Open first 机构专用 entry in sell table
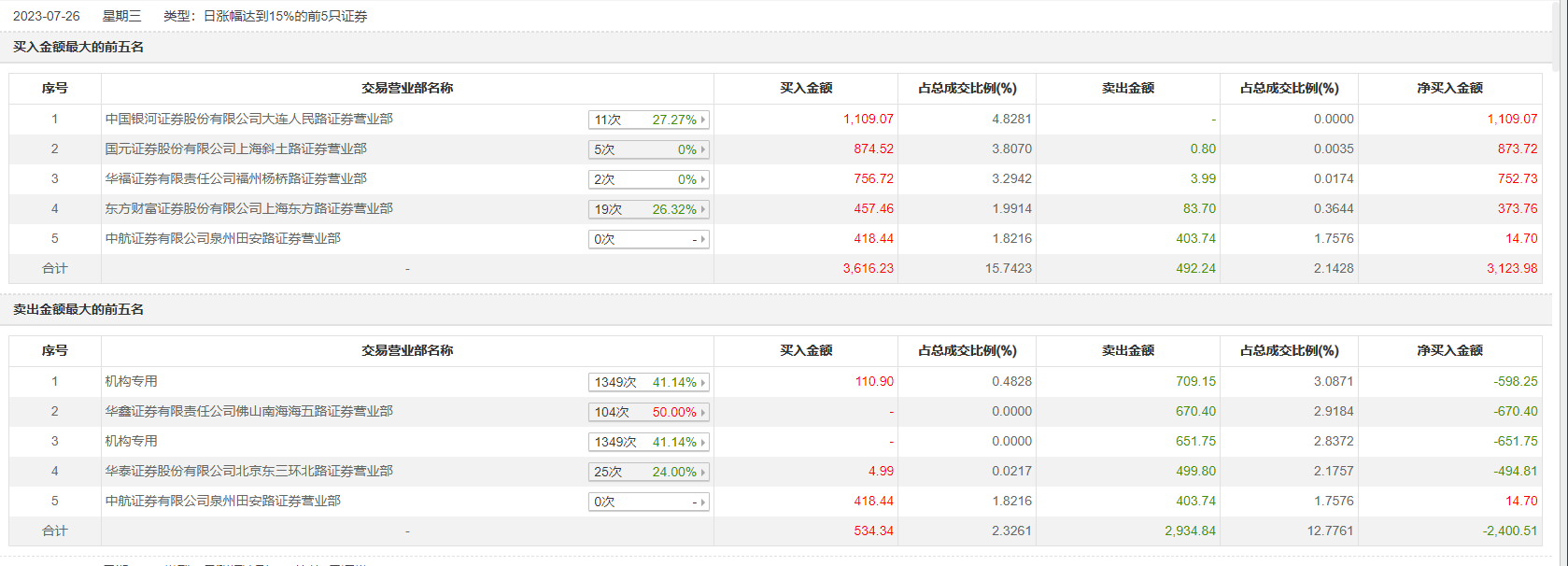1568x566 pixels. pyautogui.click(x=131, y=381)
